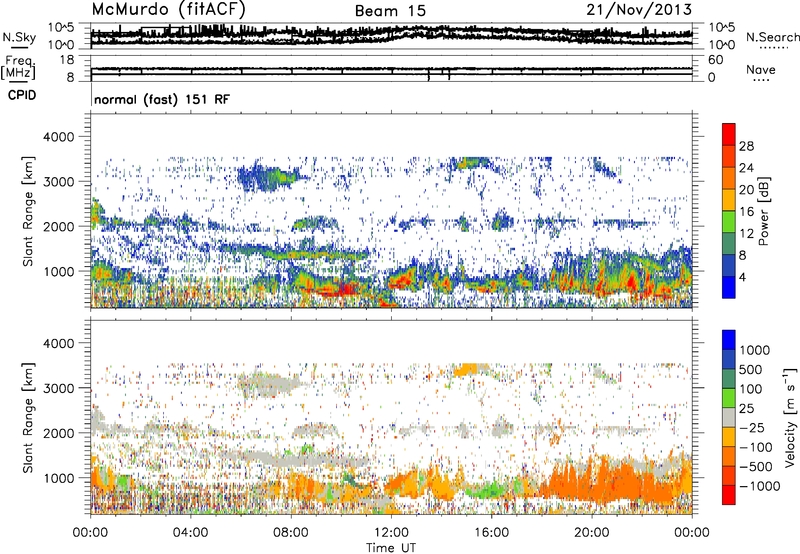
Task: Click the "Nave" legend label
Action: point(761,69)
